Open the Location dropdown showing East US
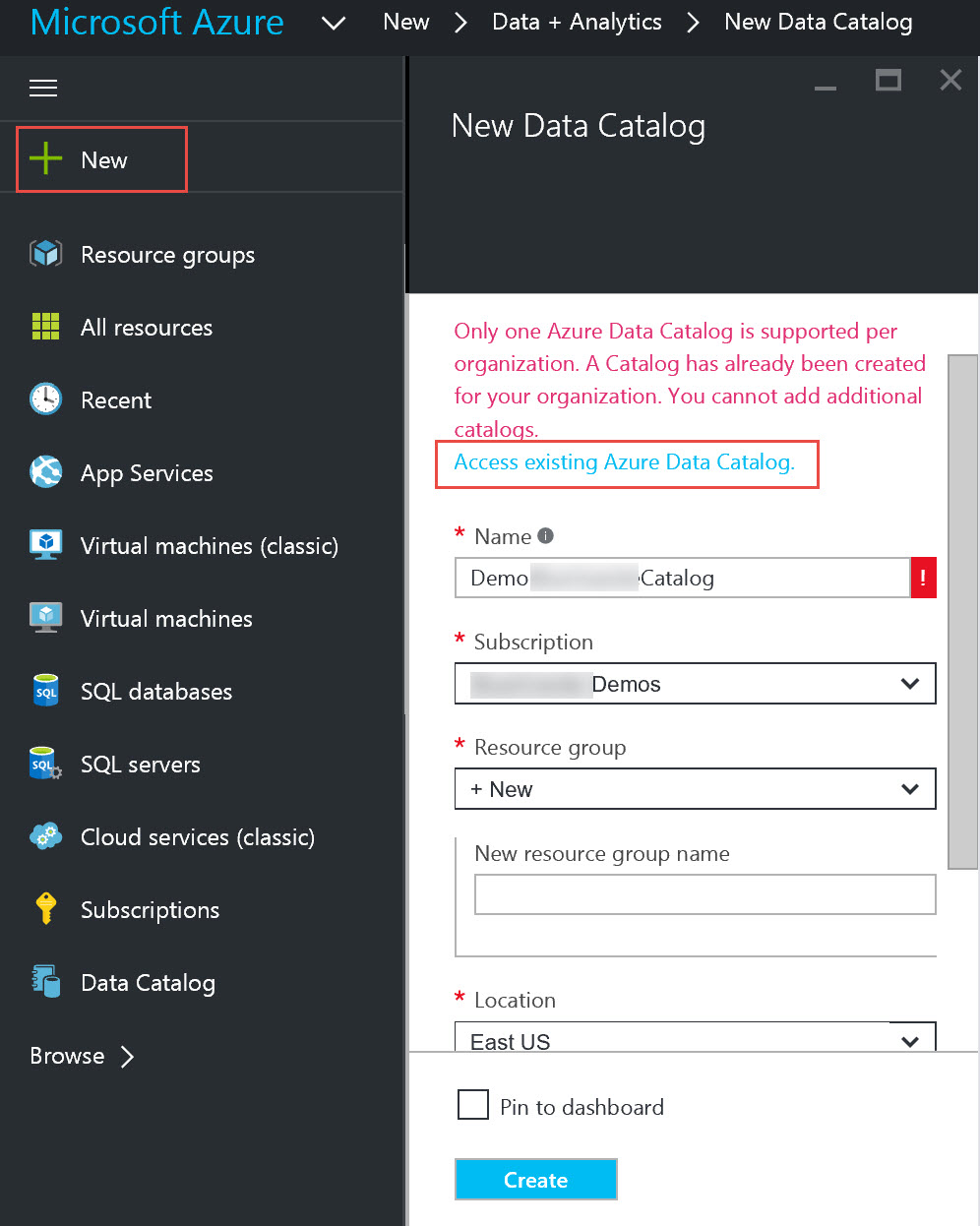 [695, 1037]
